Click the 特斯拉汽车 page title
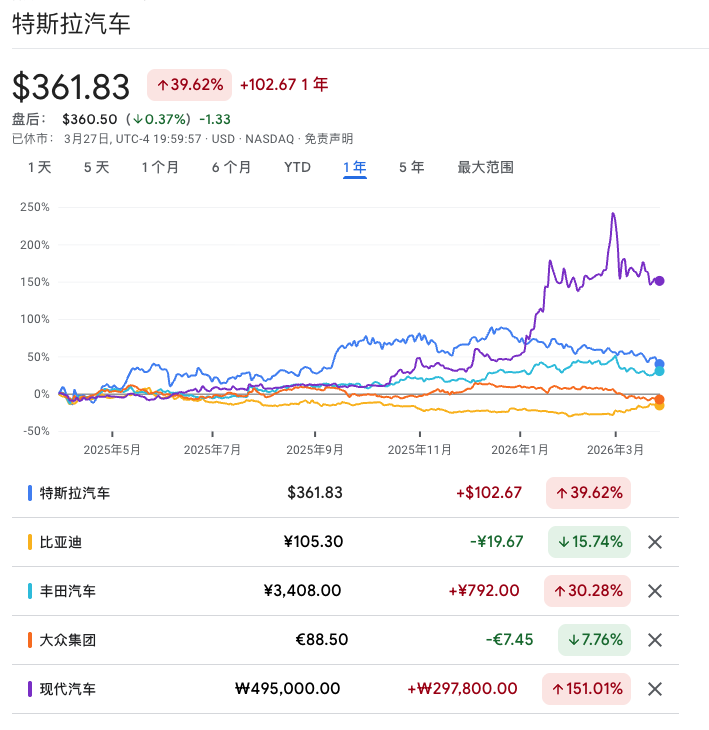 (71, 24)
